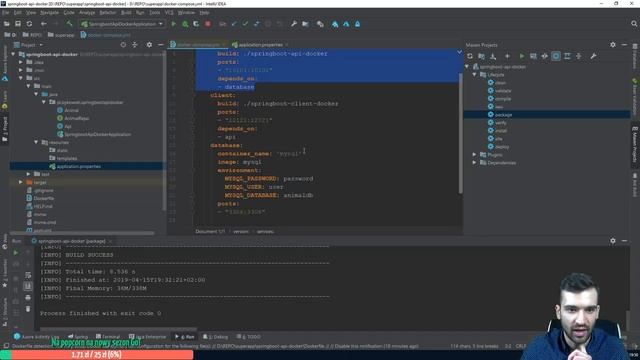Click the print icon in Run panel
This screenshot has width=640, height=360.
[x=28, y=298]
